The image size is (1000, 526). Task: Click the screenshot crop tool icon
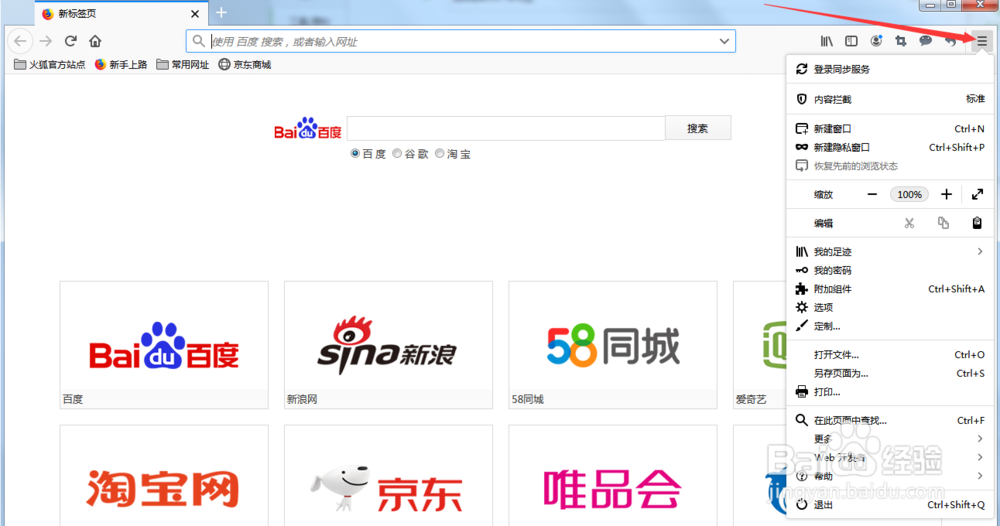(901, 41)
